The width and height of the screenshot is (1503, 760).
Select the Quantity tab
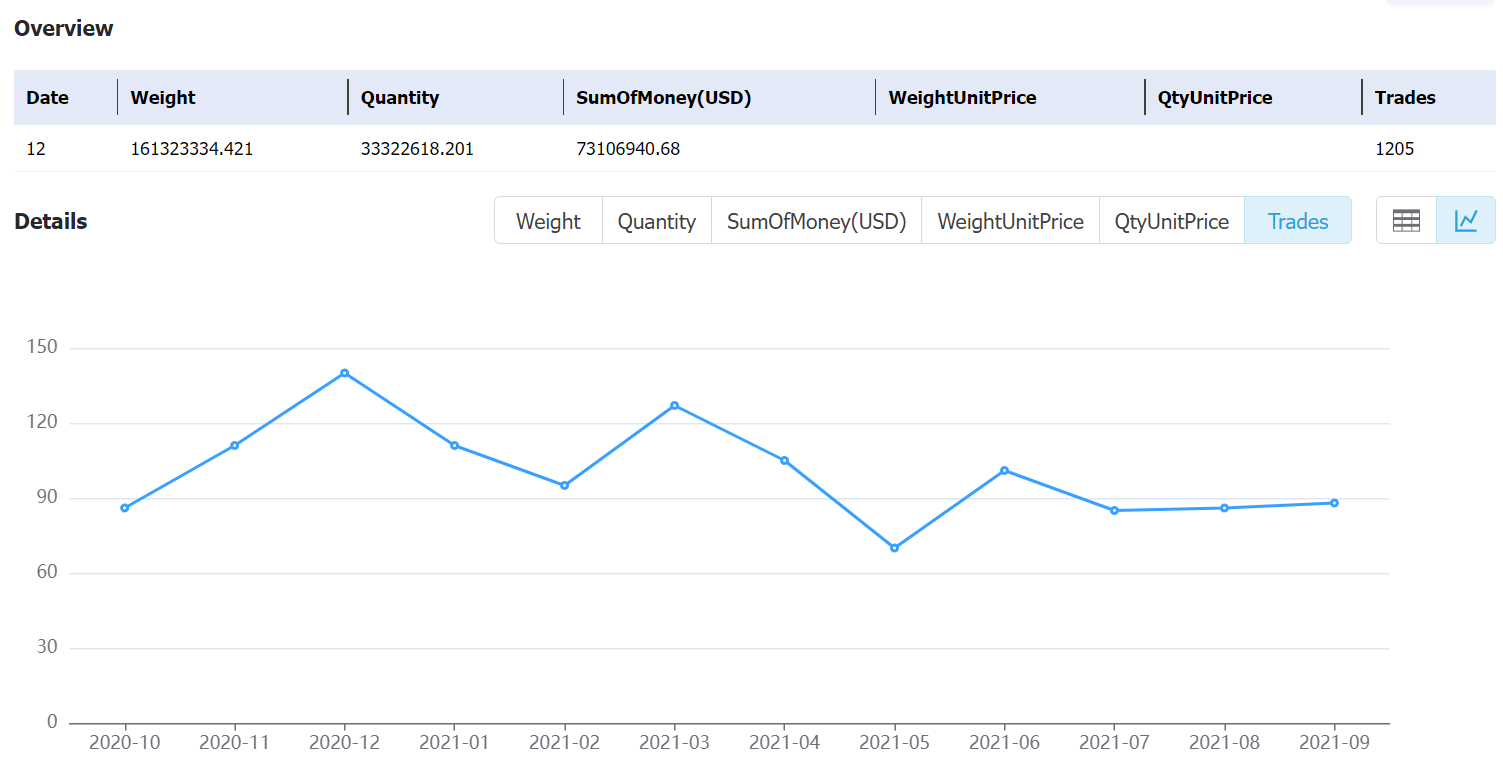(x=656, y=221)
